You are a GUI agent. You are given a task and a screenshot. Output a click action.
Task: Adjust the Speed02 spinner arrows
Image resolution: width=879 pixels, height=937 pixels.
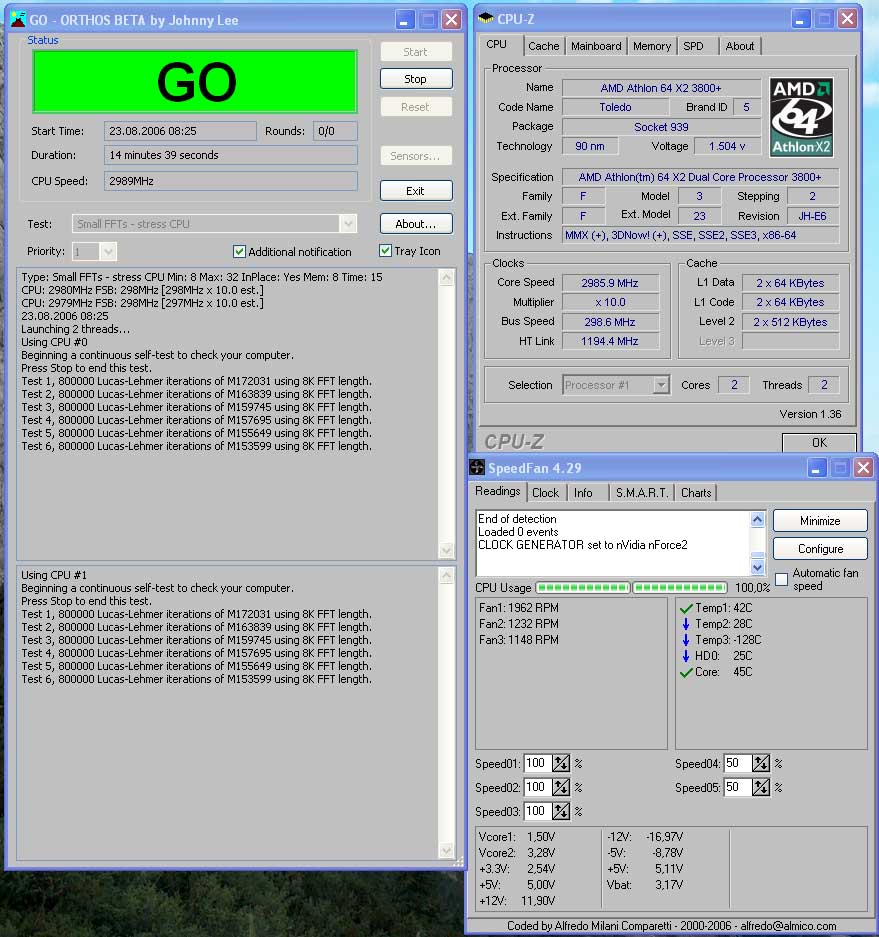point(561,787)
